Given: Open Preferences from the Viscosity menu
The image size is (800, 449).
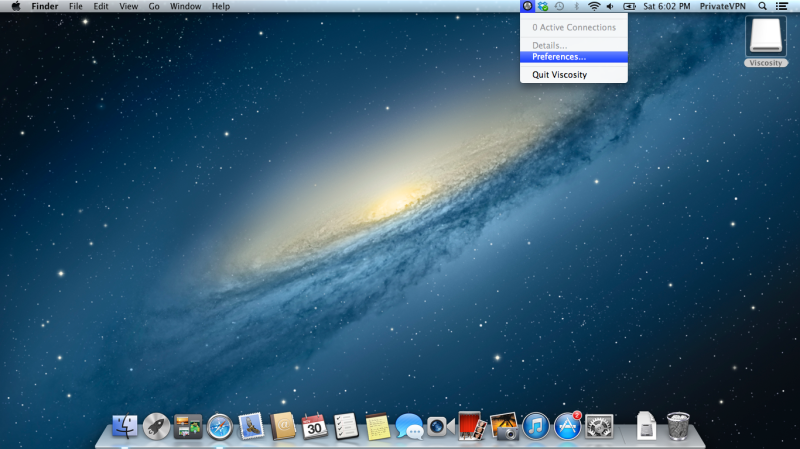Looking at the screenshot, I should point(559,57).
